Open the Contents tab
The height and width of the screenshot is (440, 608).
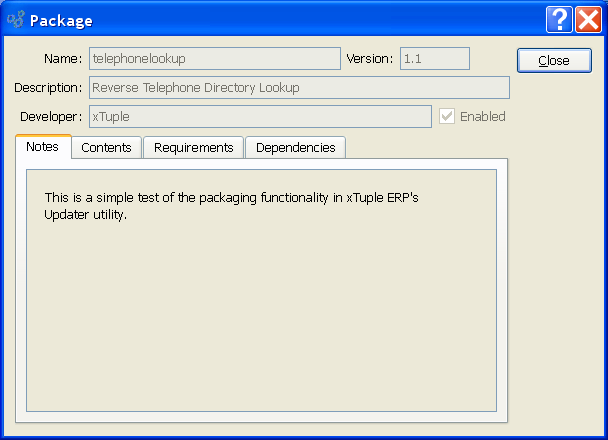click(x=106, y=148)
